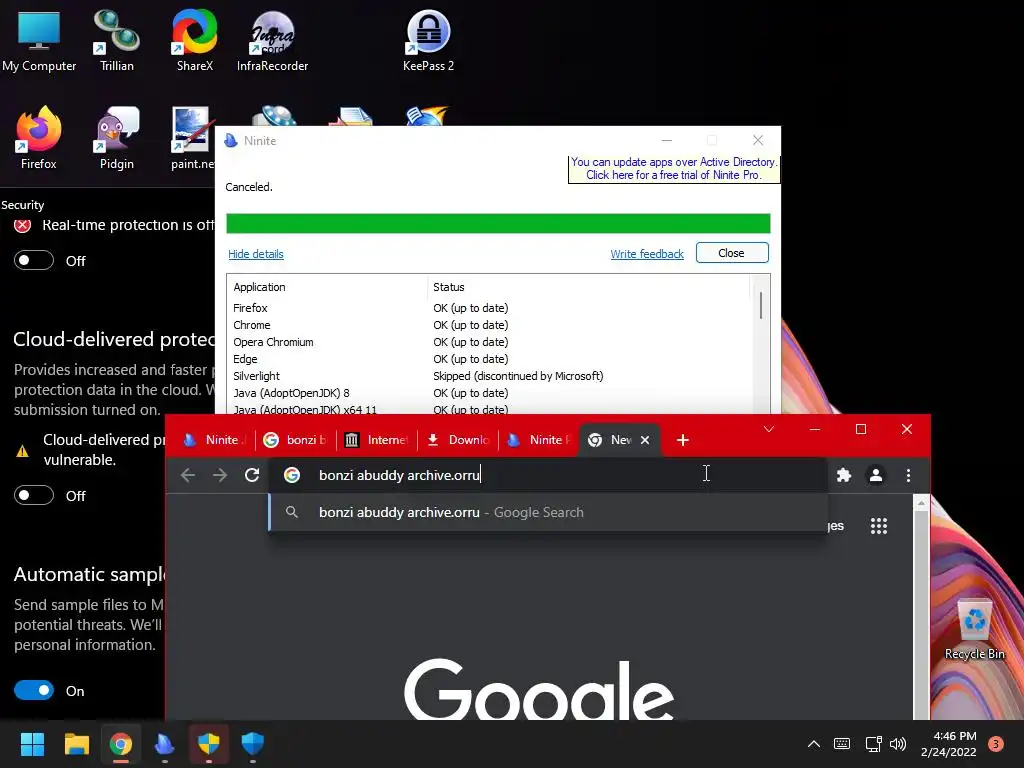The height and width of the screenshot is (768, 1024).
Task: Select the Firefox row in Ninite
Action: pos(490,308)
